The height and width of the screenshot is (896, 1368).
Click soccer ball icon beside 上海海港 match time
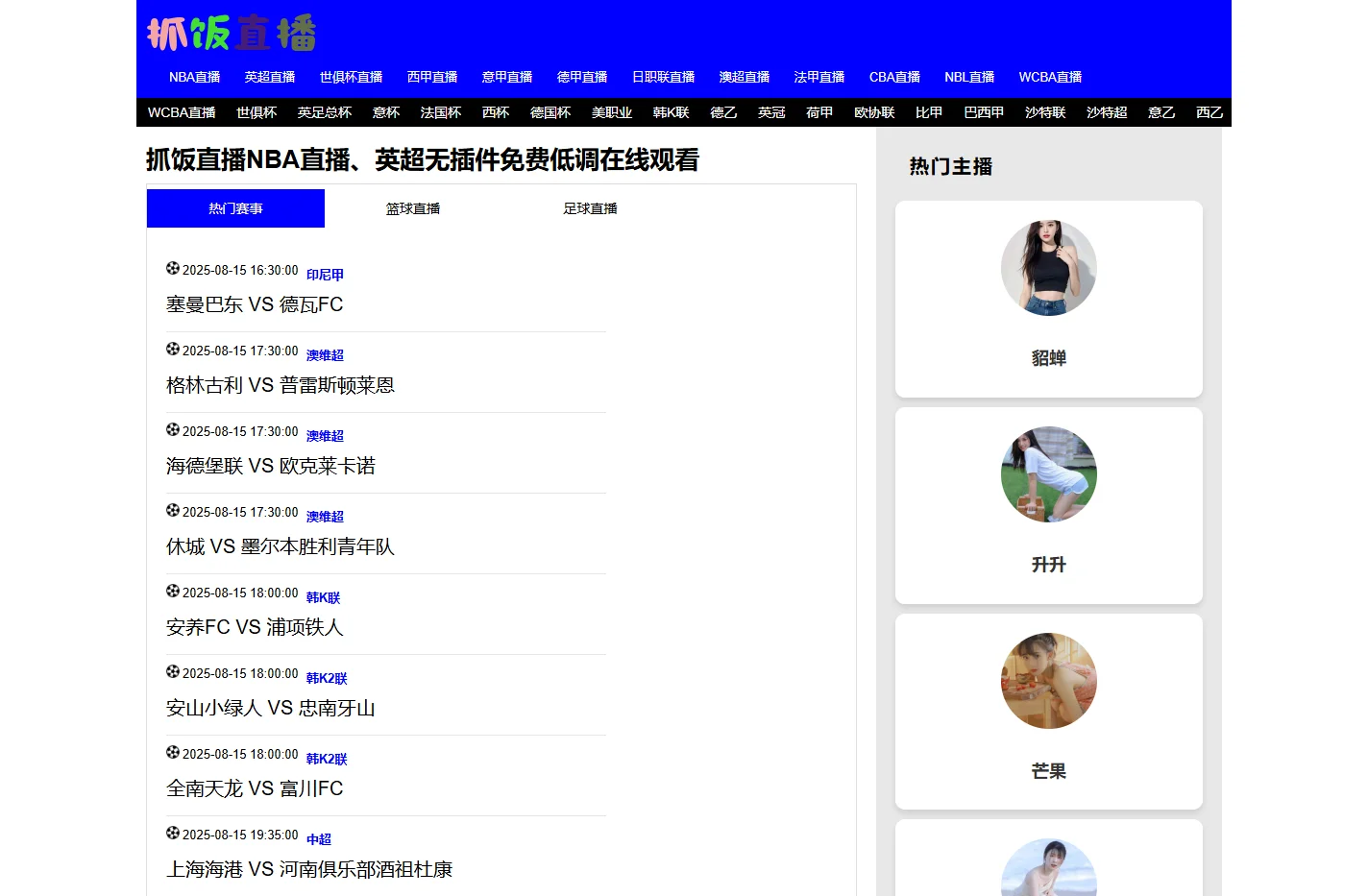173,833
